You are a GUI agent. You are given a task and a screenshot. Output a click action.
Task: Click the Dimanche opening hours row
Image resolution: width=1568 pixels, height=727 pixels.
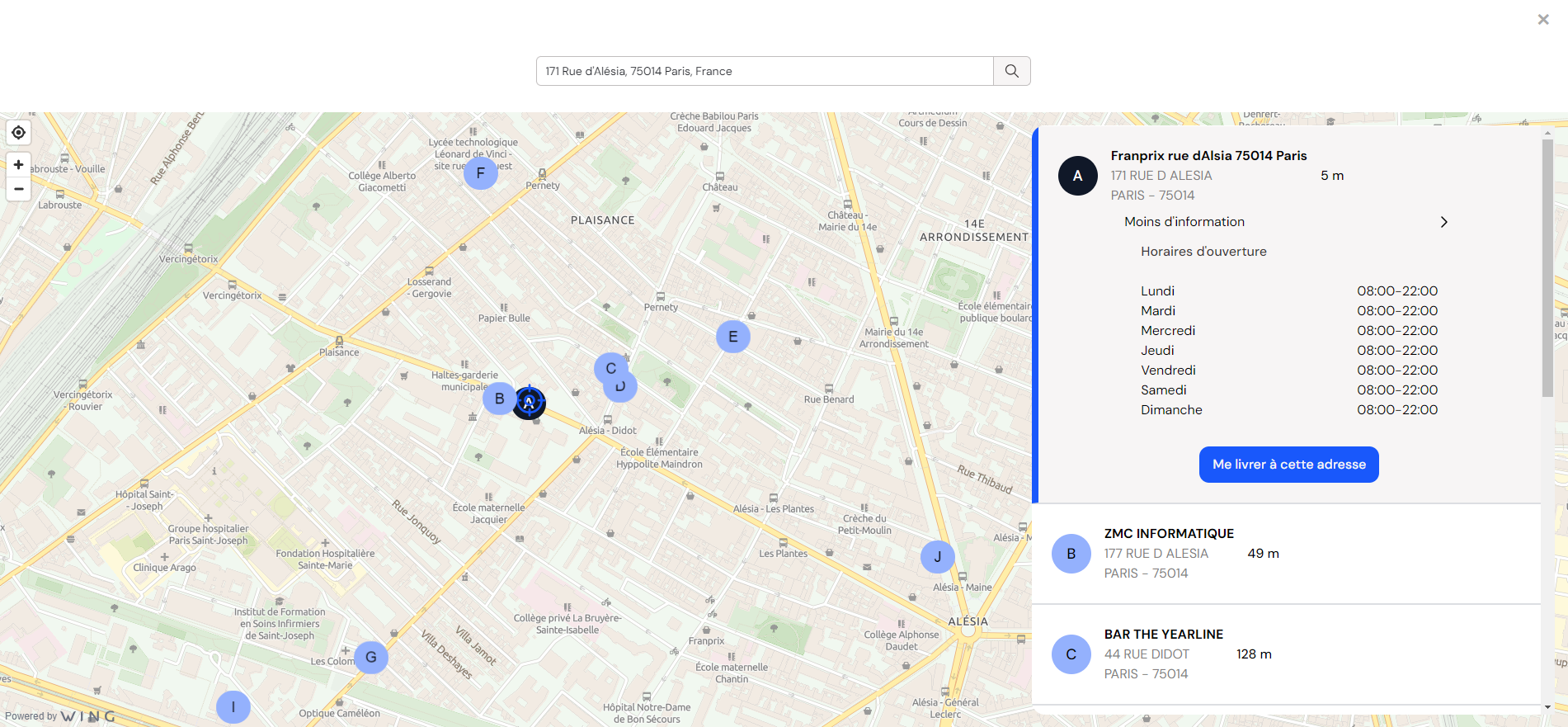tap(1289, 410)
